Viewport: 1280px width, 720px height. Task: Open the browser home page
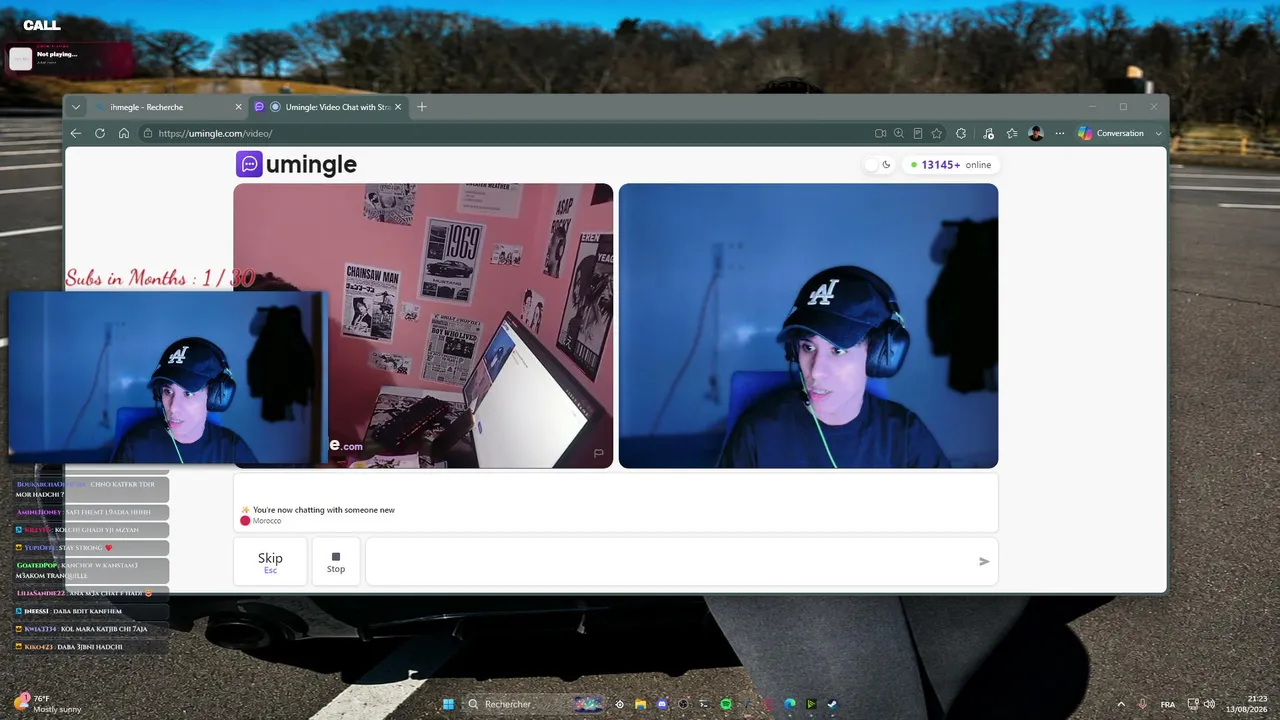pos(124,133)
